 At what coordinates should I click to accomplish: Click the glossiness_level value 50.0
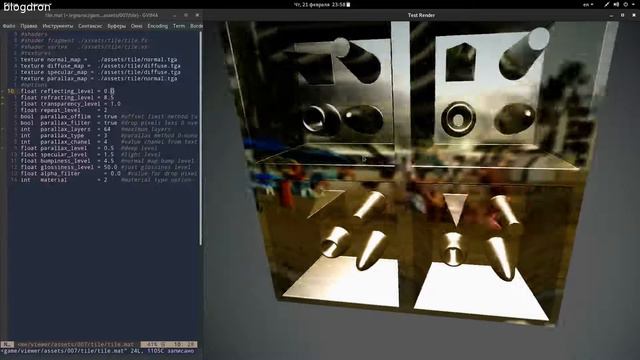tap(110, 167)
